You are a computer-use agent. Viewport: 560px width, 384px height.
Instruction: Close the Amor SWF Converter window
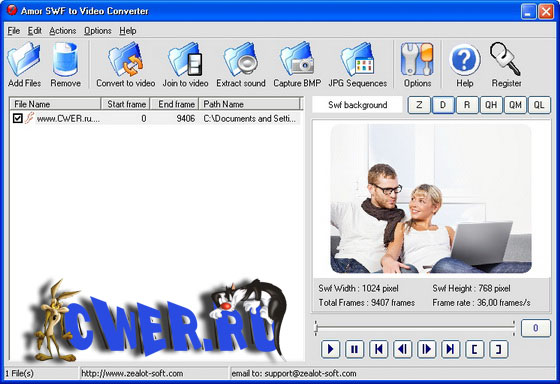pos(546,11)
